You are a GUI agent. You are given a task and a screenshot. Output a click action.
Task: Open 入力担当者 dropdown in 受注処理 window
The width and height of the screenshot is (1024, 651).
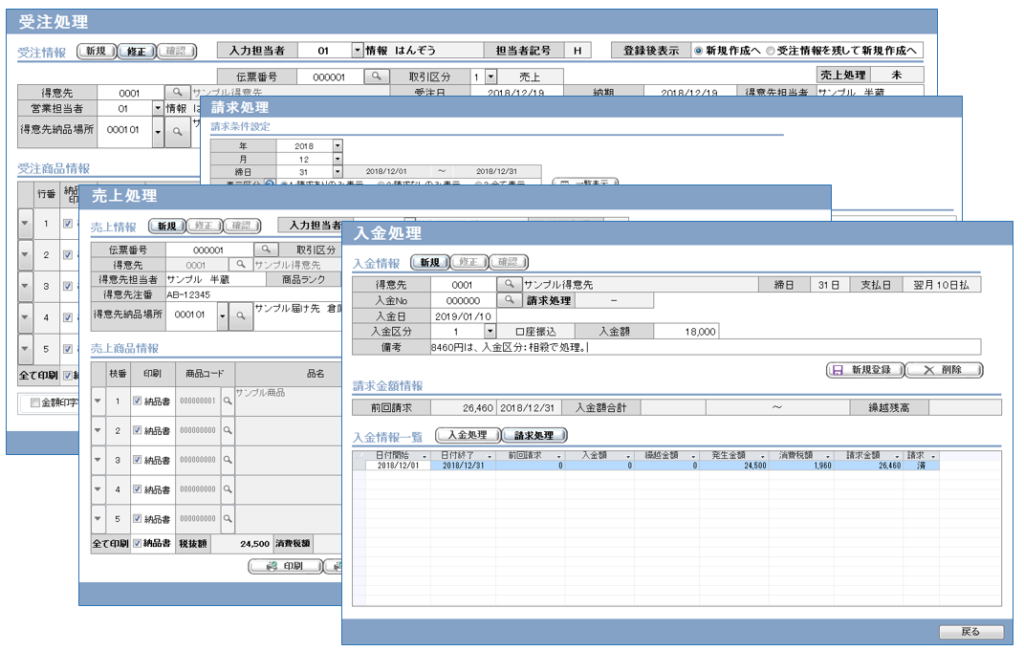pyautogui.click(x=357, y=50)
